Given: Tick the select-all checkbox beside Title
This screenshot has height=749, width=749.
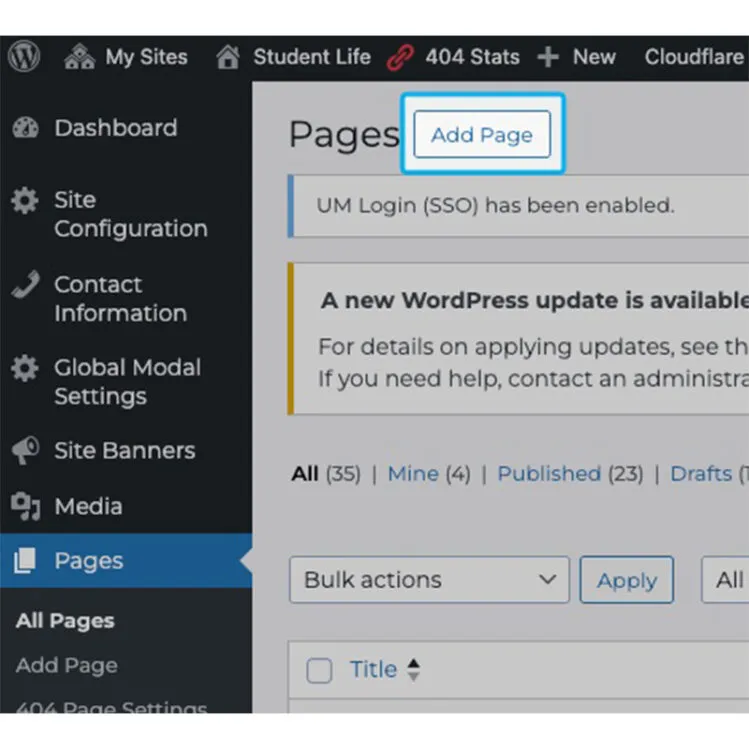Looking at the screenshot, I should (x=319, y=670).
